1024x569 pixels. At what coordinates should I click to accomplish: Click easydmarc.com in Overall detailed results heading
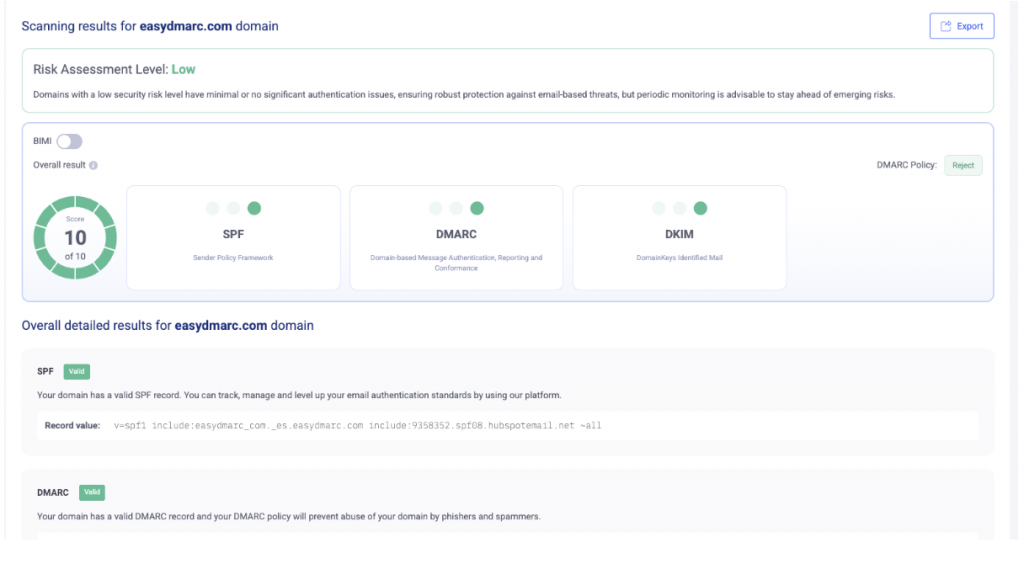(220, 326)
